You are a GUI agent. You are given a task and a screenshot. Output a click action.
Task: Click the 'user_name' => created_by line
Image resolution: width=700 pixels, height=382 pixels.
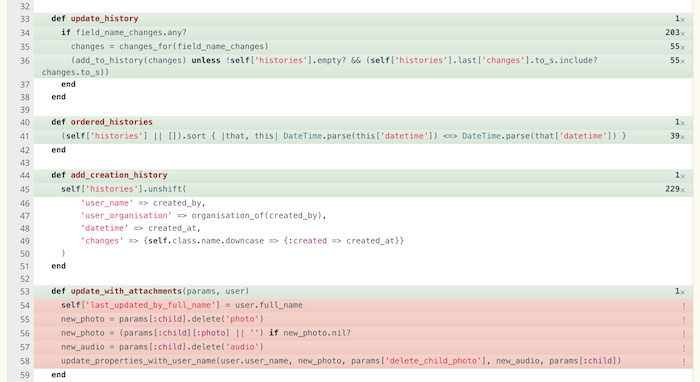pyautogui.click(x=363, y=203)
